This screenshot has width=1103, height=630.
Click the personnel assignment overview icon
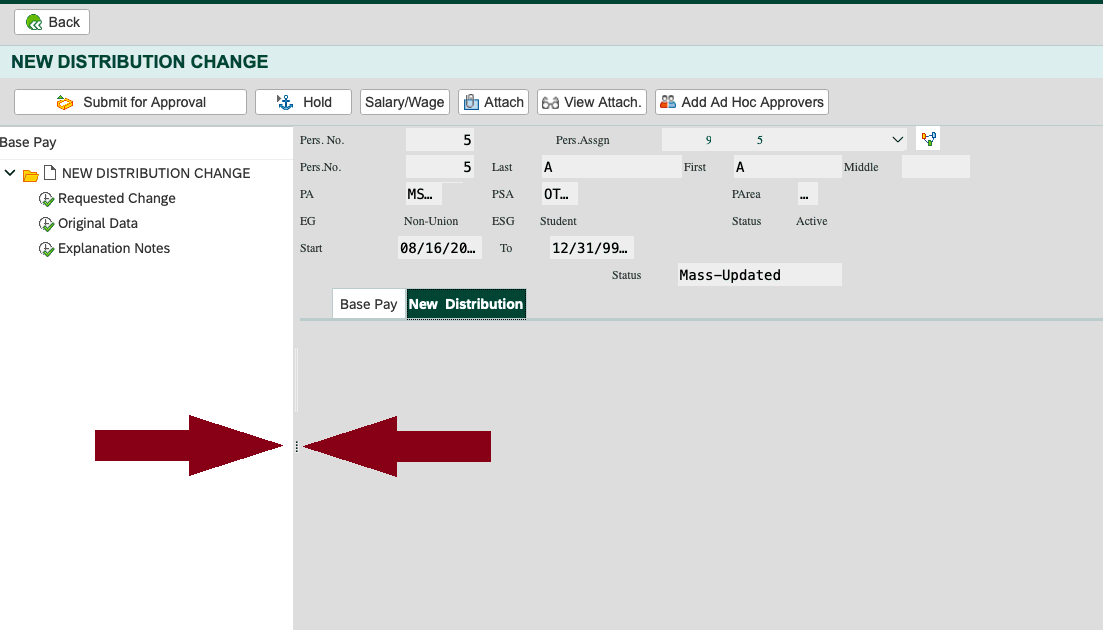coord(927,140)
